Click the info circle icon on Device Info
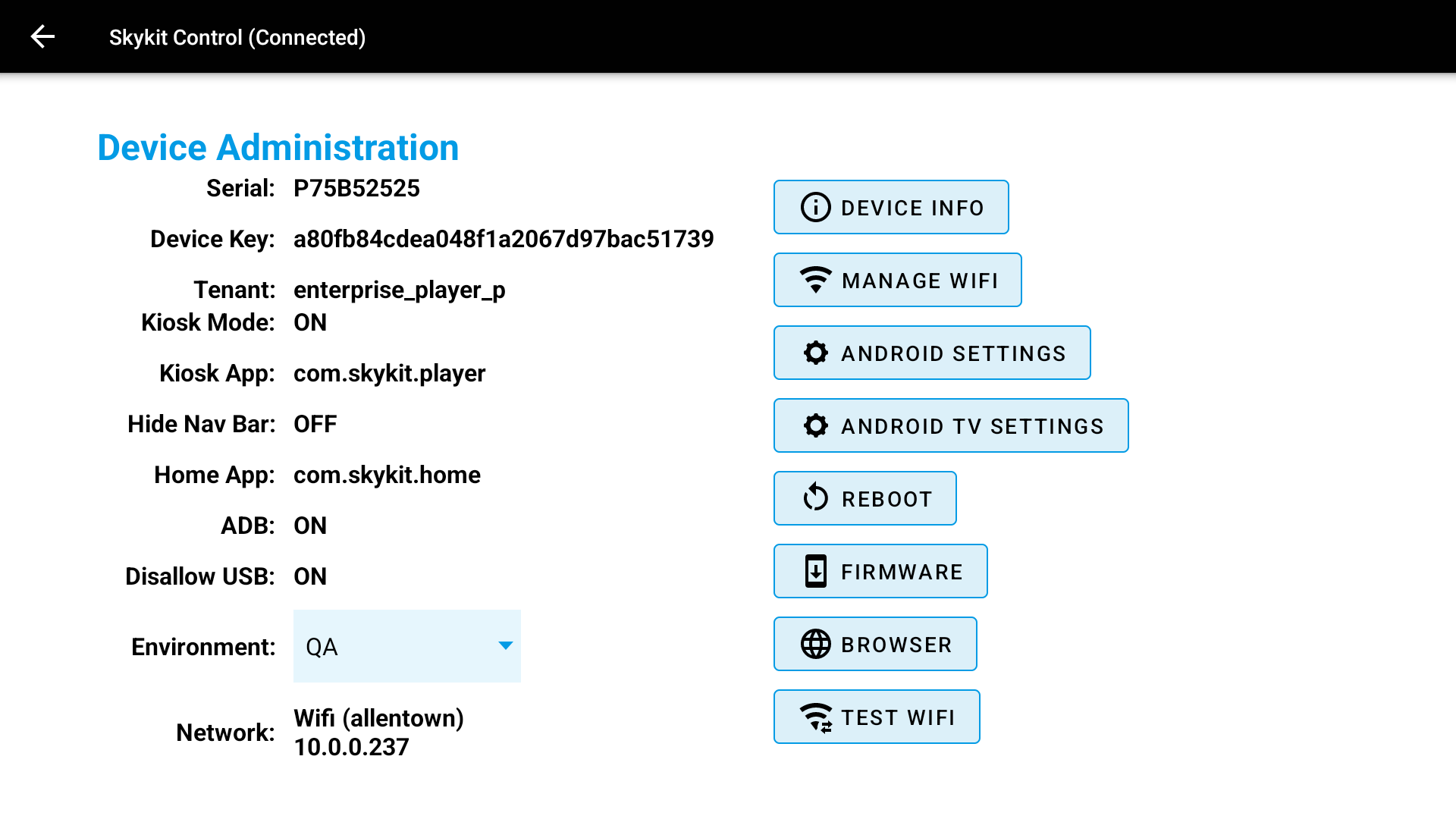 (816, 207)
